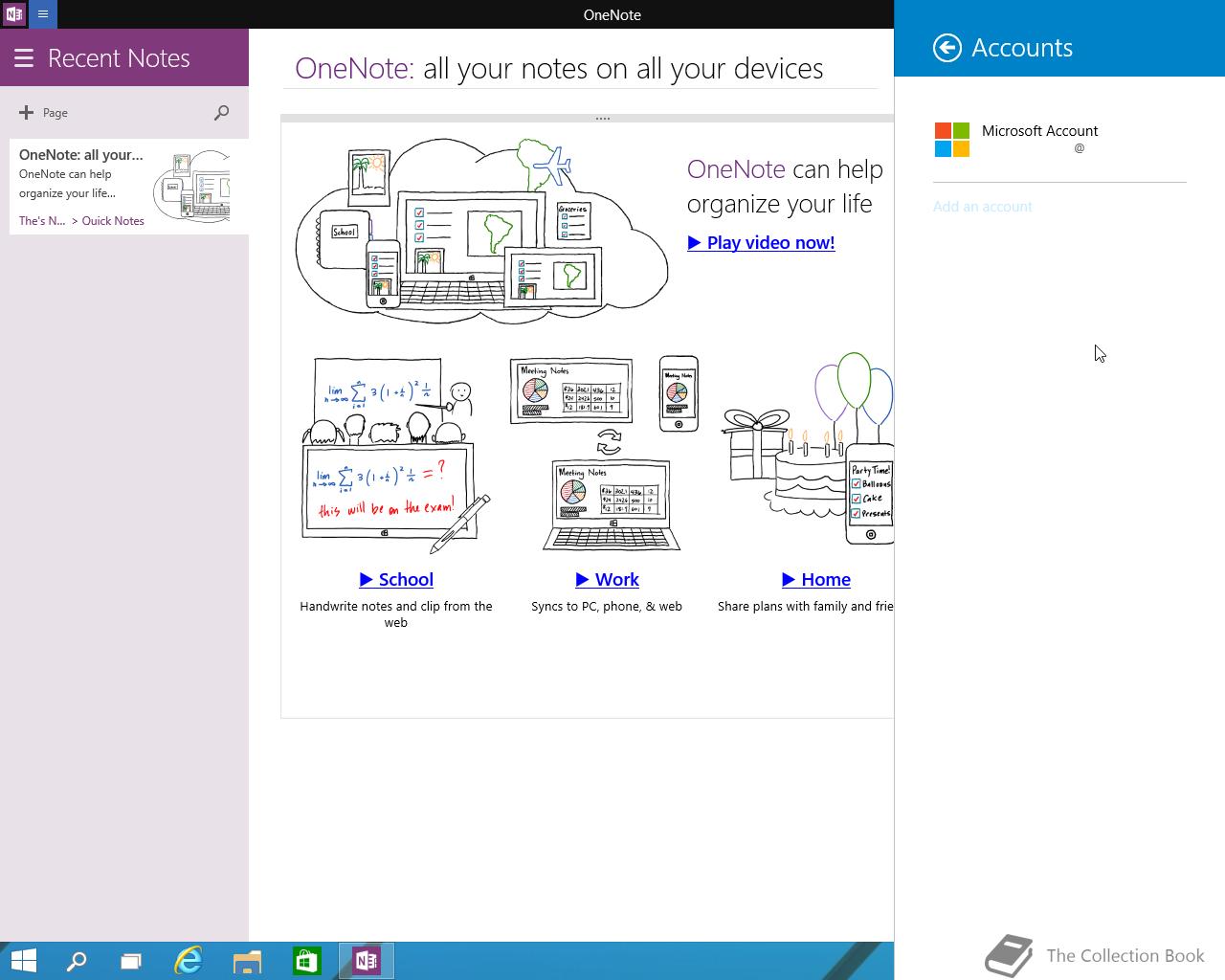This screenshot has height=980, width=1225.
Task: Click the Play video now! link
Action: (x=761, y=242)
